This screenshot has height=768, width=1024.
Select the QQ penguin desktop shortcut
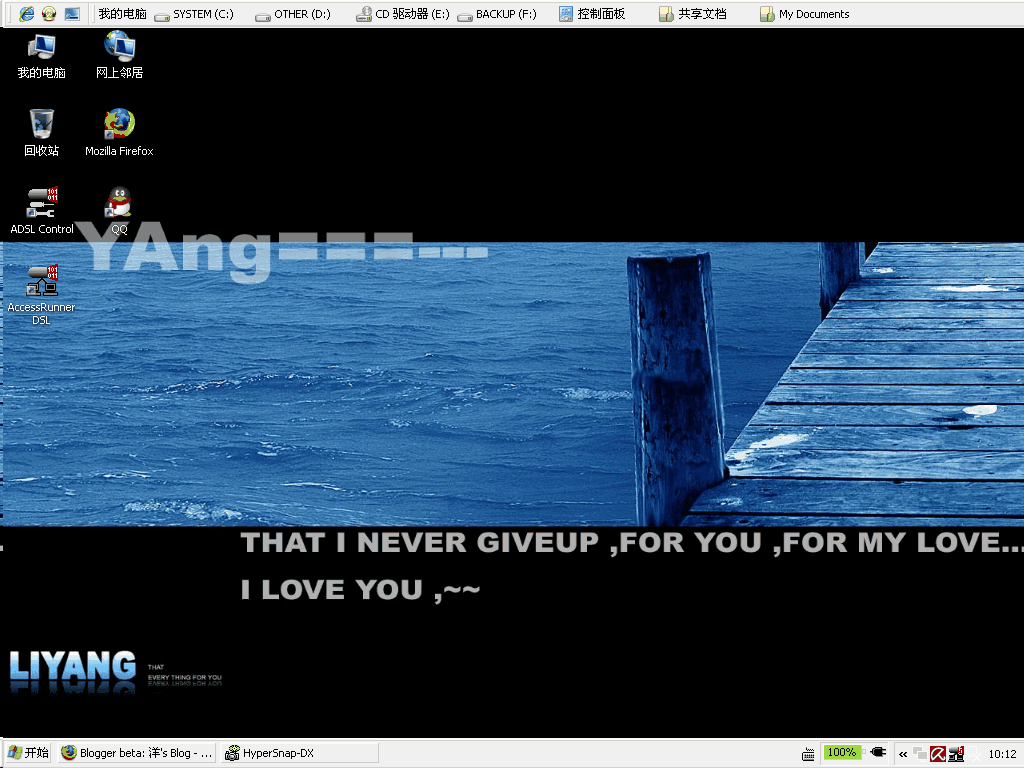point(119,211)
